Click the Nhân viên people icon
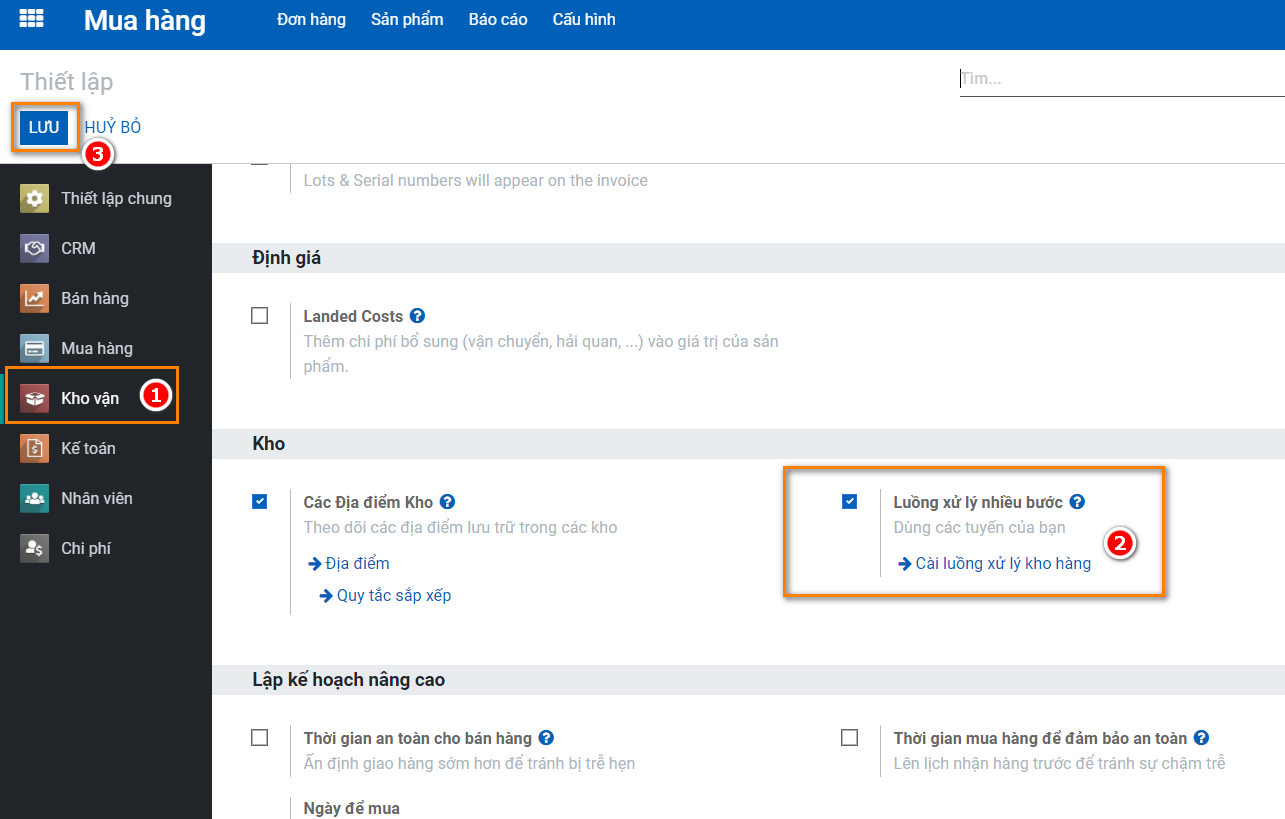Image resolution: width=1285 pixels, height=819 pixels. pos(35,498)
